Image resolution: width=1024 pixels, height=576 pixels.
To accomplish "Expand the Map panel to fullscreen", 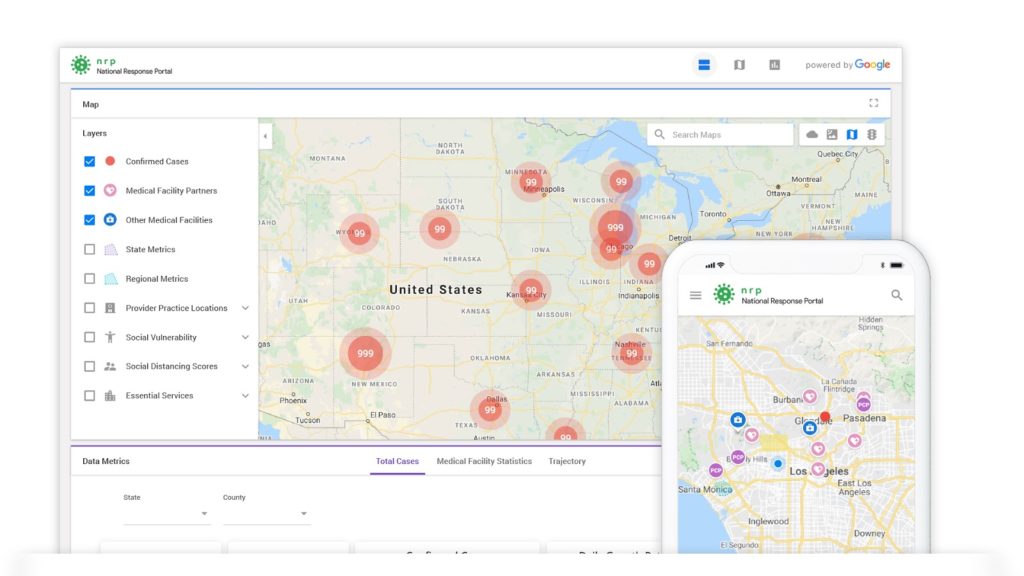I will (x=874, y=103).
